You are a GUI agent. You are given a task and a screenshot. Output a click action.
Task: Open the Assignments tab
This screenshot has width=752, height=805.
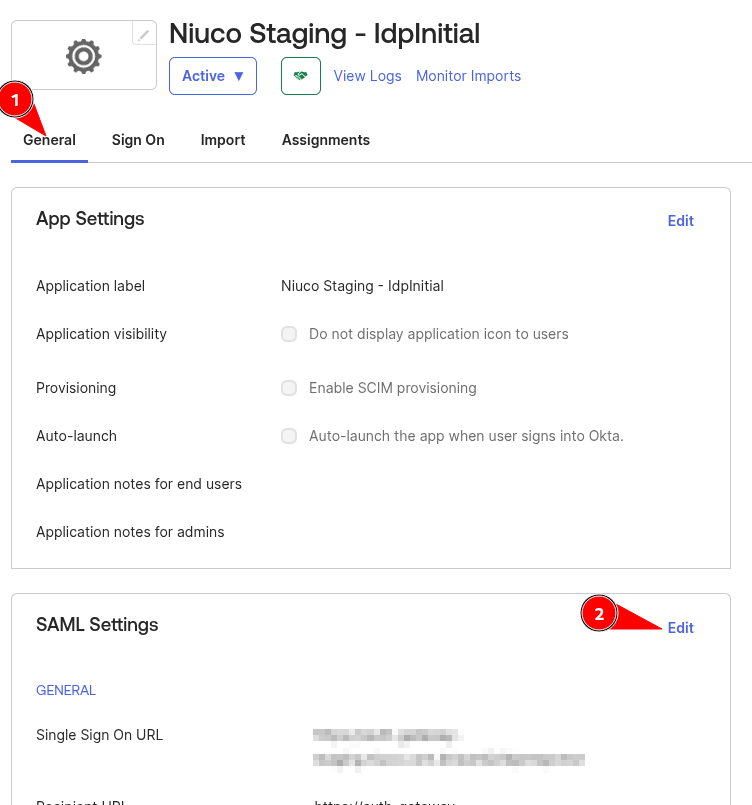click(x=326, y=140)
